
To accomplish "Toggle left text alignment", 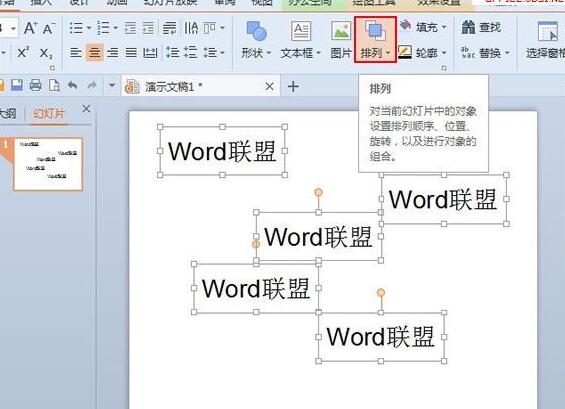I will pos(76,53).
